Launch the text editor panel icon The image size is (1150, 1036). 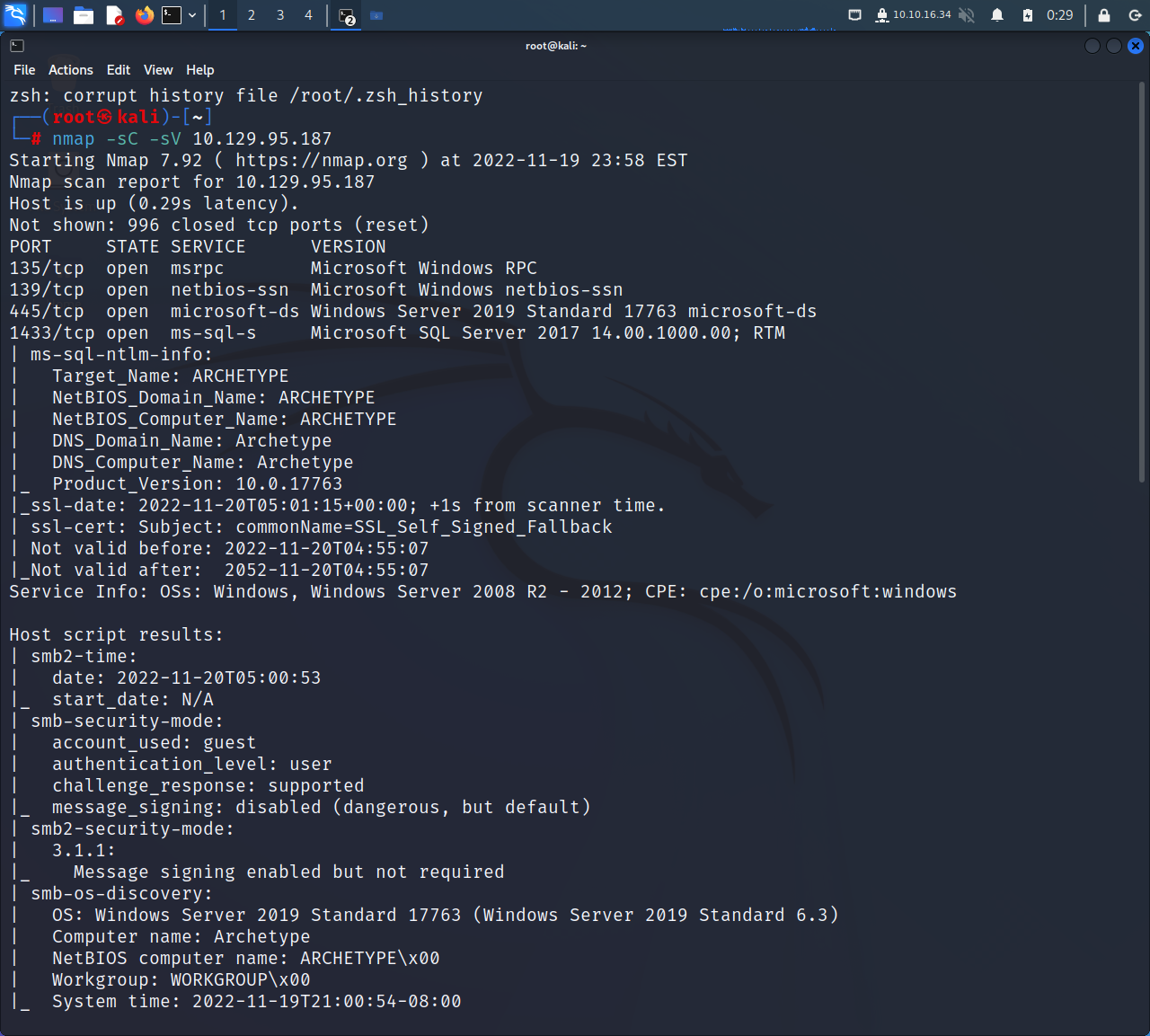(114, 15)
